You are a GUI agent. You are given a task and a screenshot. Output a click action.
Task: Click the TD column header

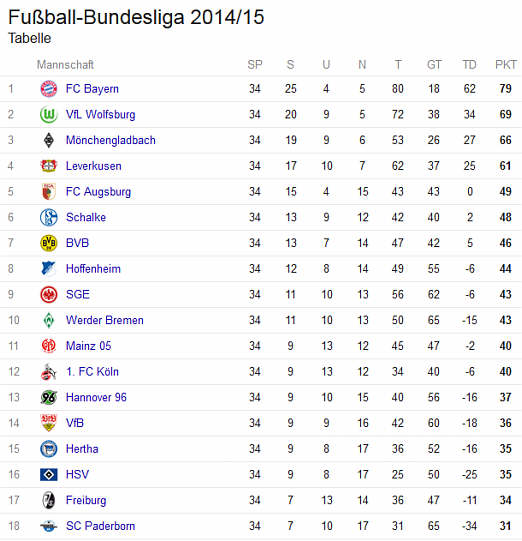[x=469, y=65]
